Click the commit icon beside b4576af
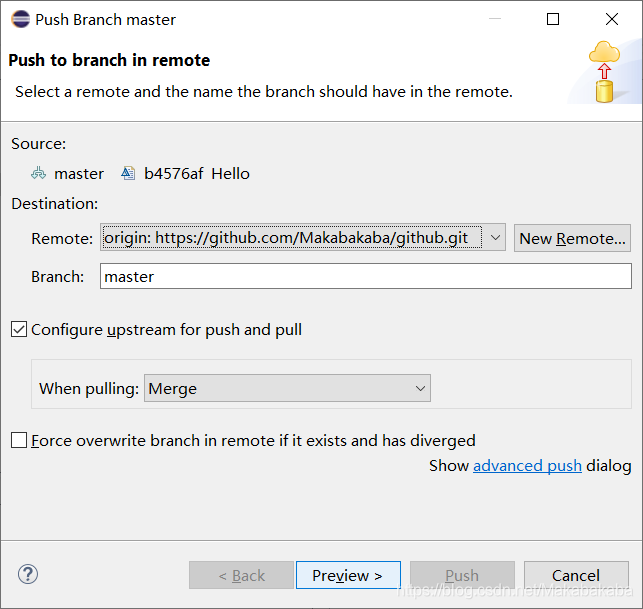 click(128, 173)
